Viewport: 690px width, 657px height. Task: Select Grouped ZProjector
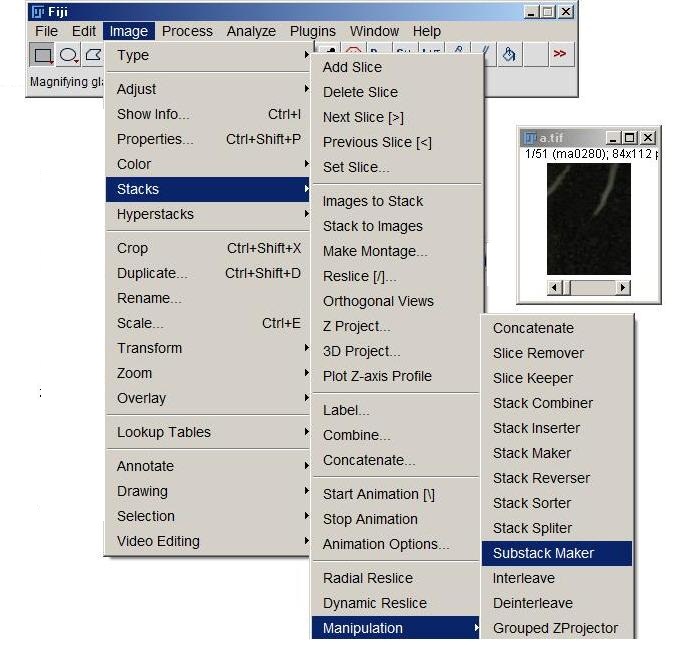(x=557, y=628)
